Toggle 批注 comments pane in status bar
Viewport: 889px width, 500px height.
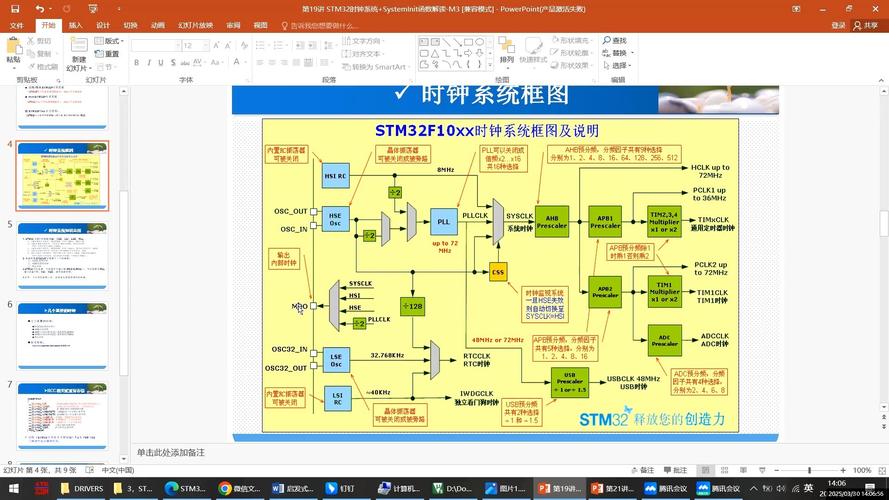tap(676, 471)
